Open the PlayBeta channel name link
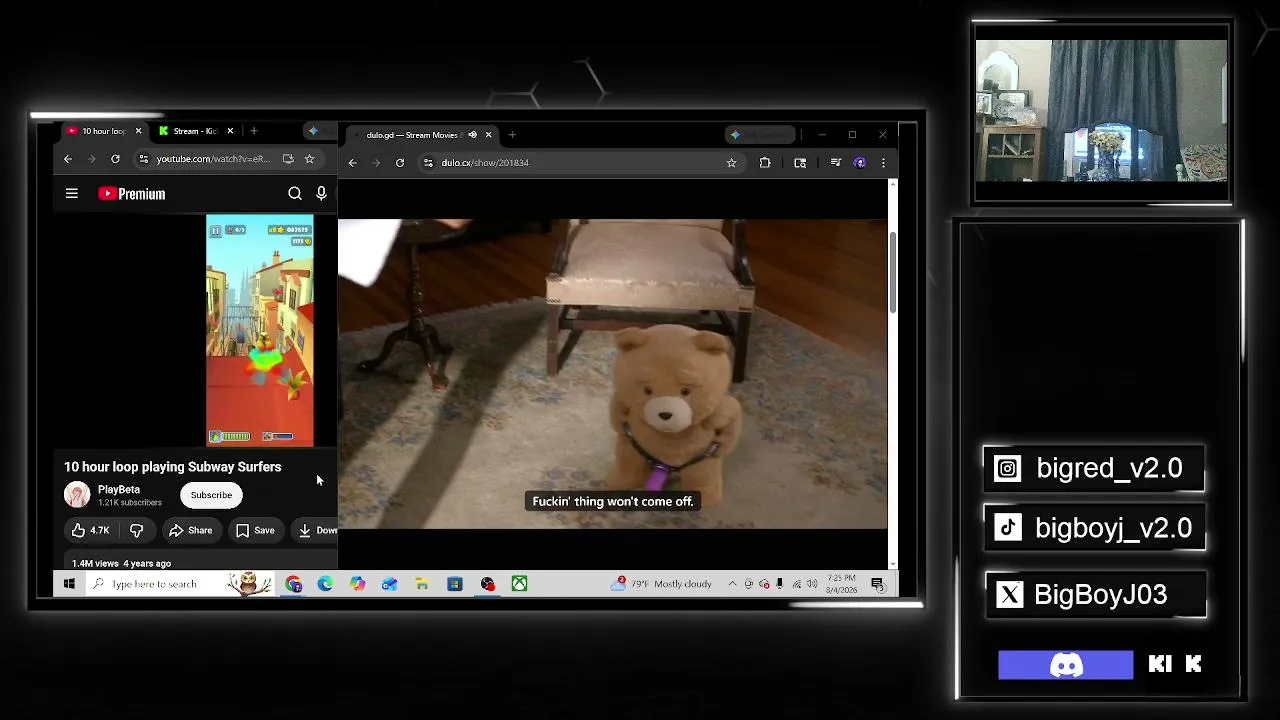This screenshot has width=1280, height=720. tap(119, 490)
